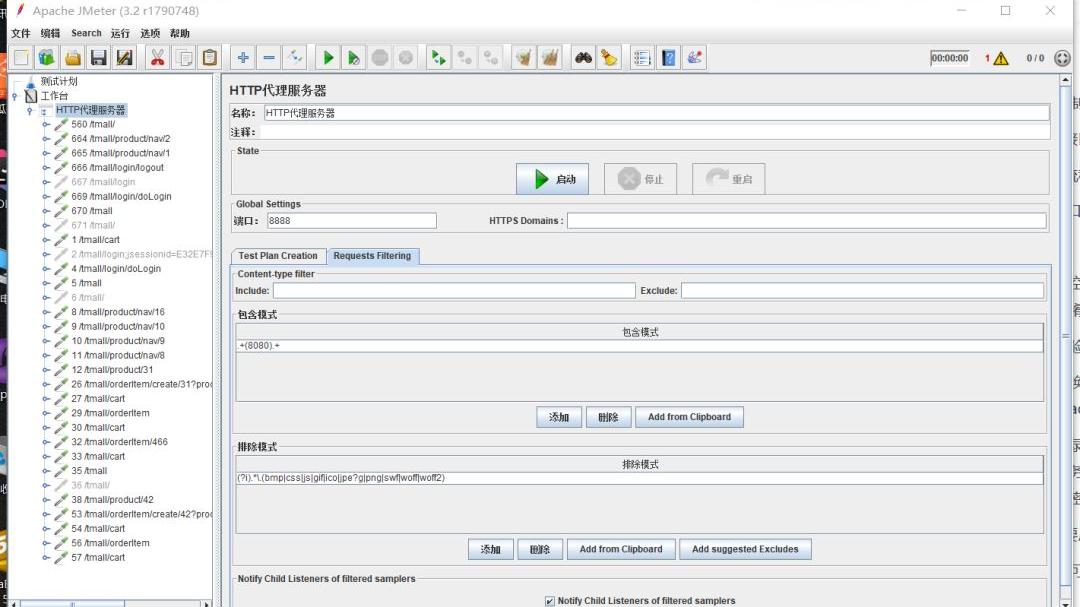Viewport: 1080px width, 607px height.
Task: Start test with green play icon
Action: (329, 58)
